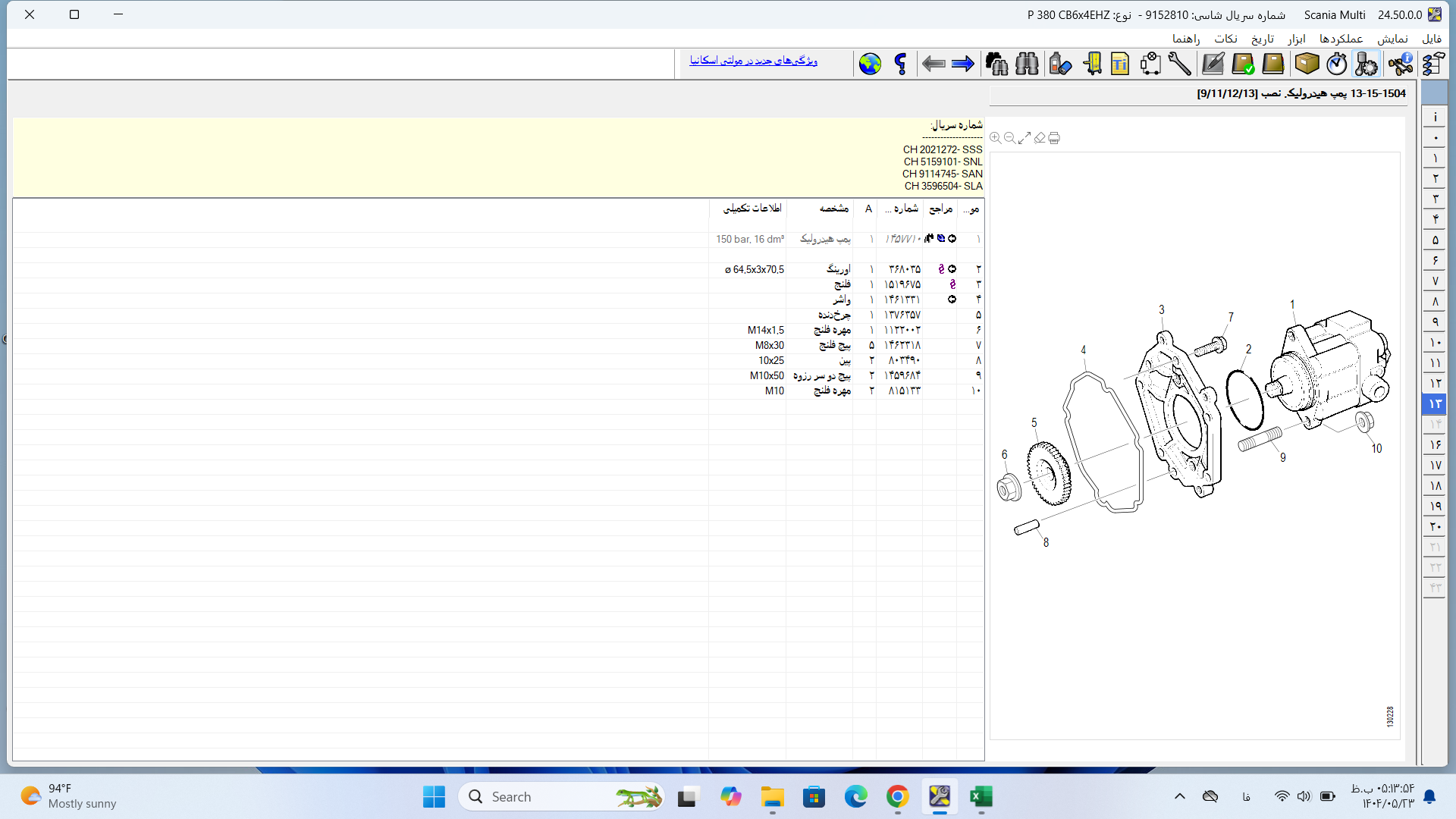Open the ابزار menu
This screenshot has width=1456, height=819.
(x=1297, y=39)
